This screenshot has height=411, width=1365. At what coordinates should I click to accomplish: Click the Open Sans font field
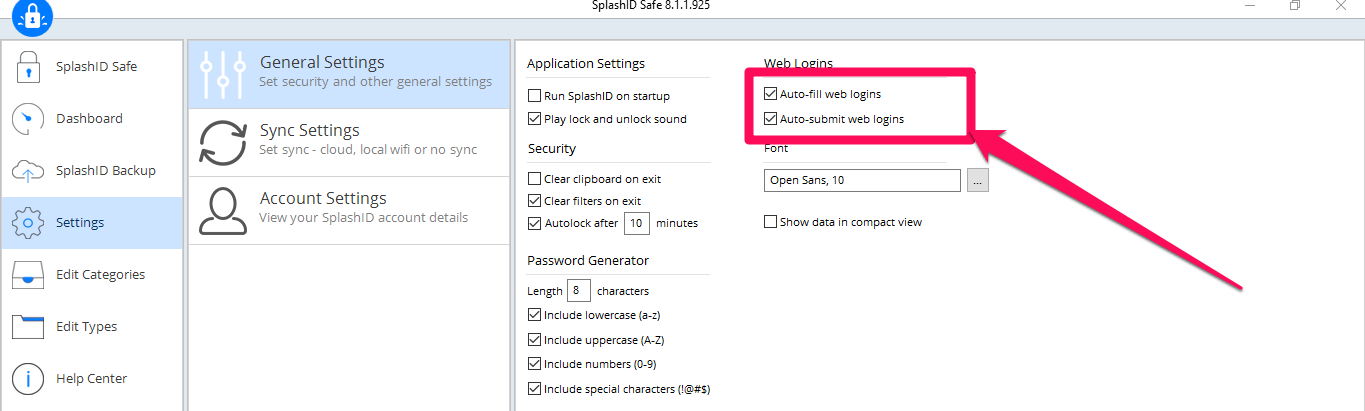[861, 181]
